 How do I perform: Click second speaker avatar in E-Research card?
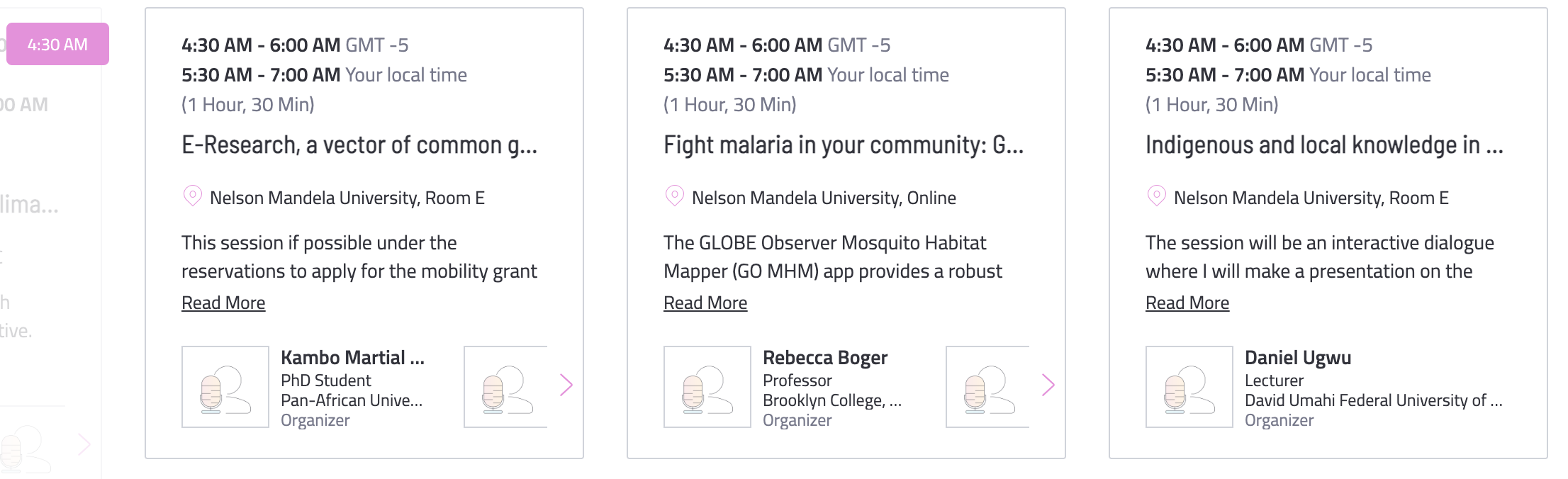coord(505,387)
